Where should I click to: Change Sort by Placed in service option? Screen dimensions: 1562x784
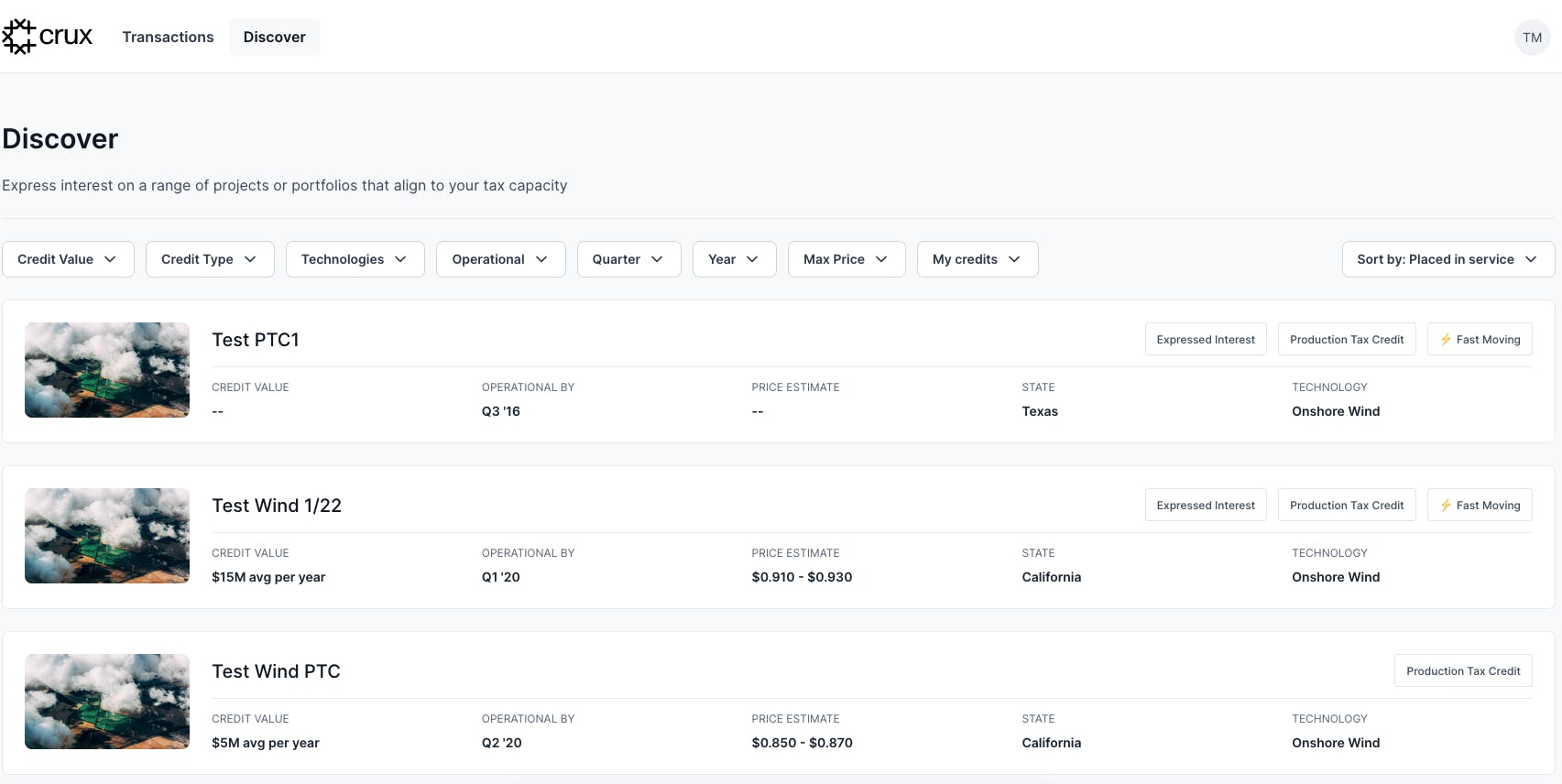(1447, 259)
